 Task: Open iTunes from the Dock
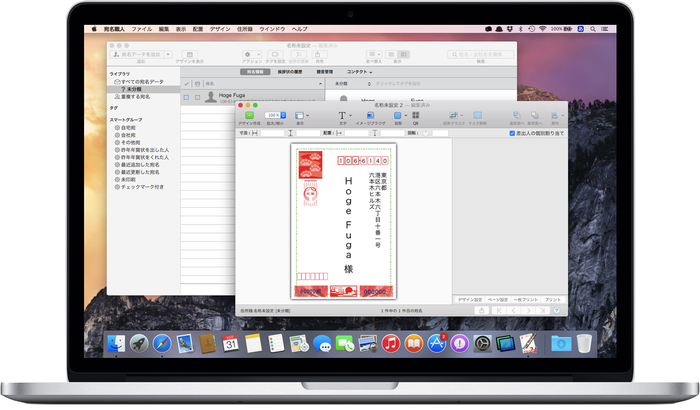[391, 343]
